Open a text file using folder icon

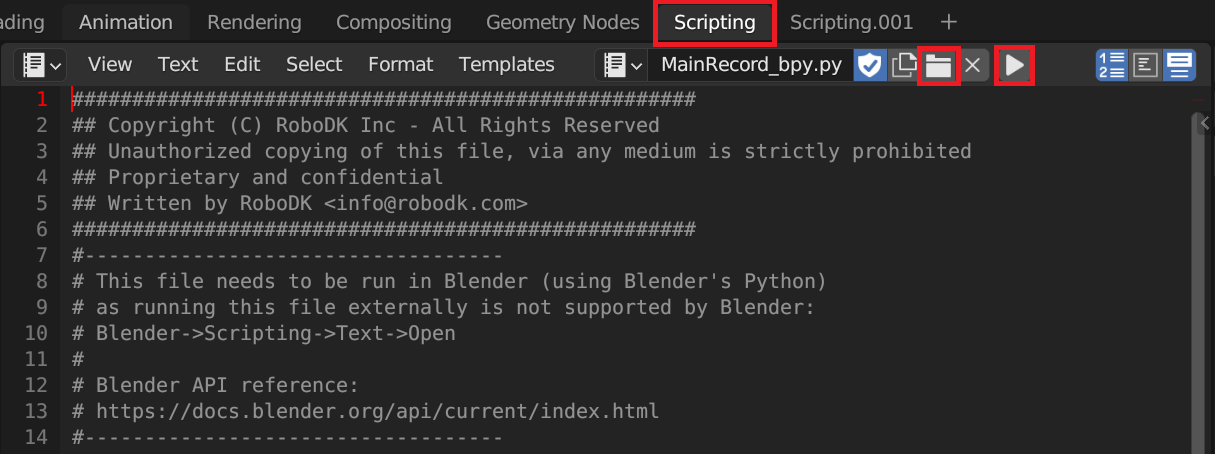coord(938,66)
